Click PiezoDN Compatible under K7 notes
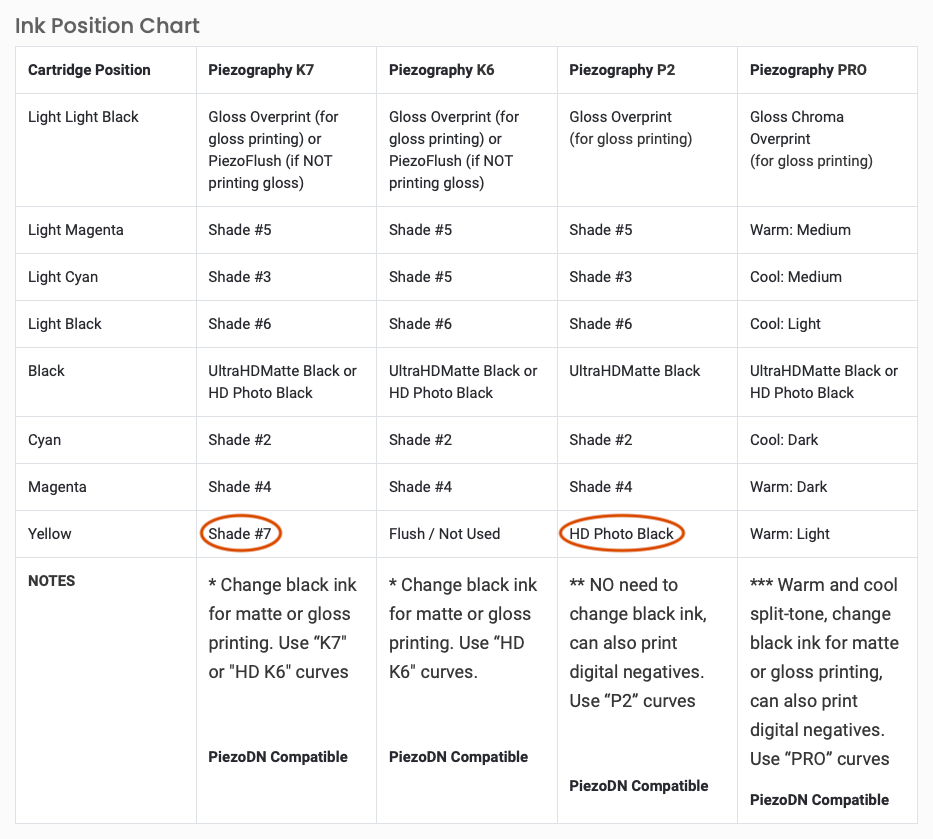Screen dimensions: 933x839 coord(278,757)
